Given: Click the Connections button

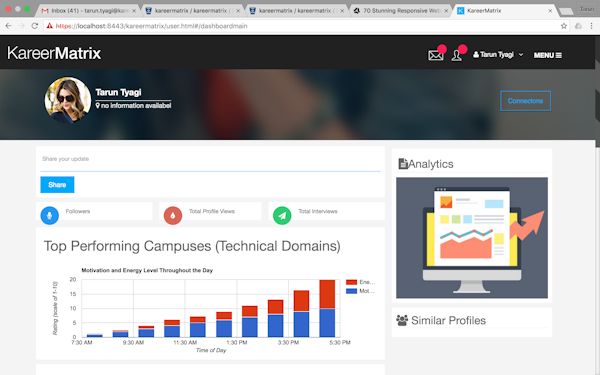Looking at the screenshot, I should coord(525,101).
